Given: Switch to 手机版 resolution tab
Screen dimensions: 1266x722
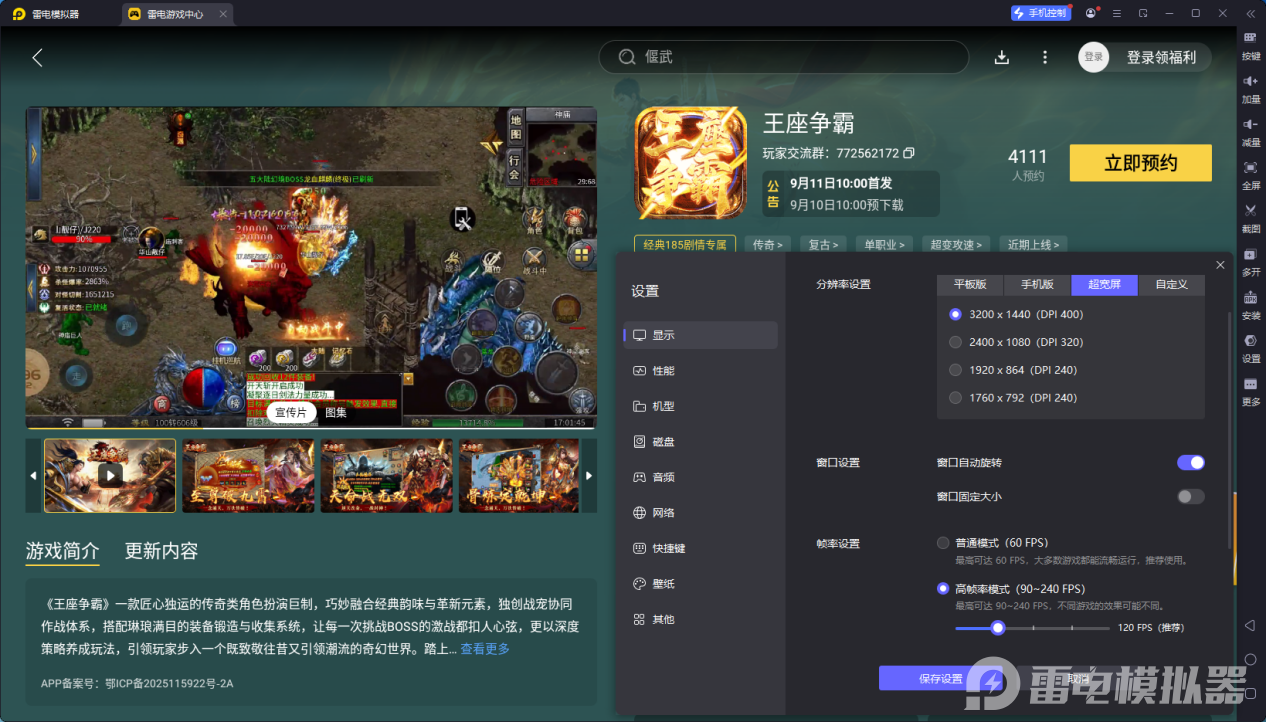Looking at the screenshot, I should (1037, 285).
